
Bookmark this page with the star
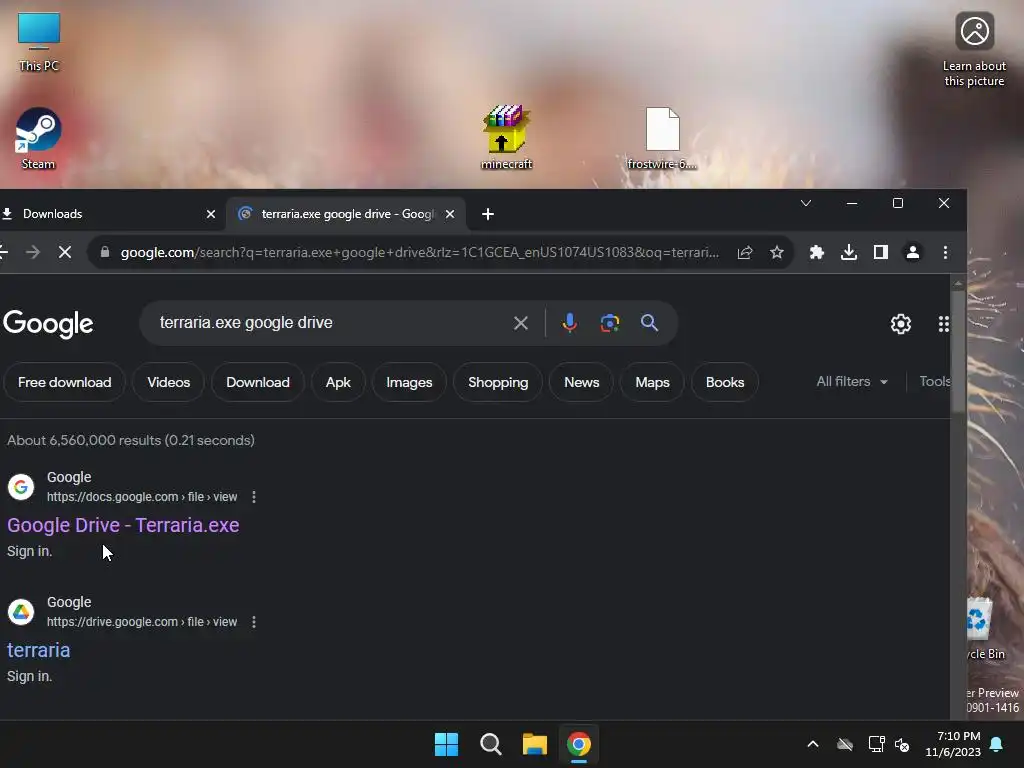tap(776, 252)
